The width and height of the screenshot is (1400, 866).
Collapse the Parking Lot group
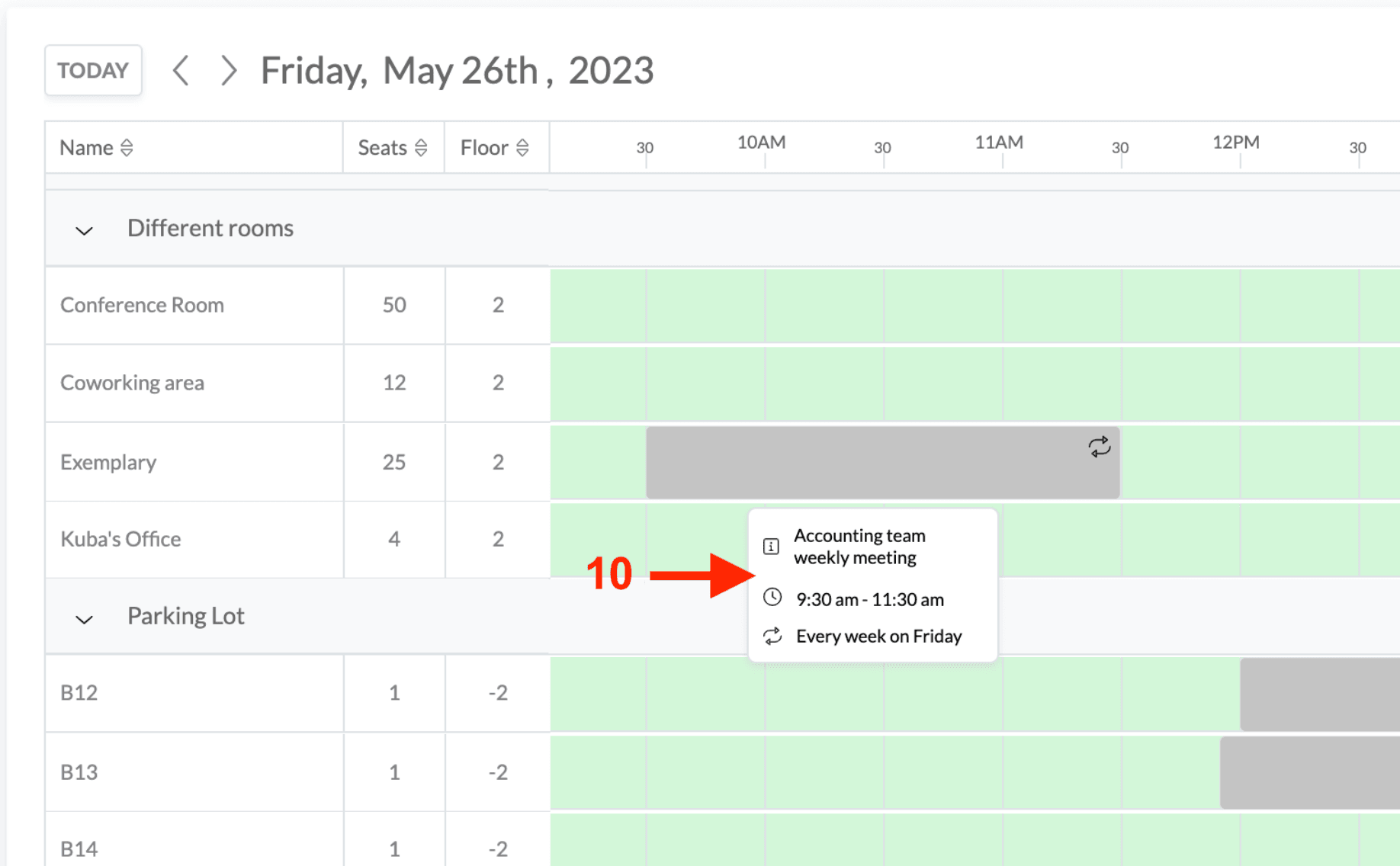[85, 618]
